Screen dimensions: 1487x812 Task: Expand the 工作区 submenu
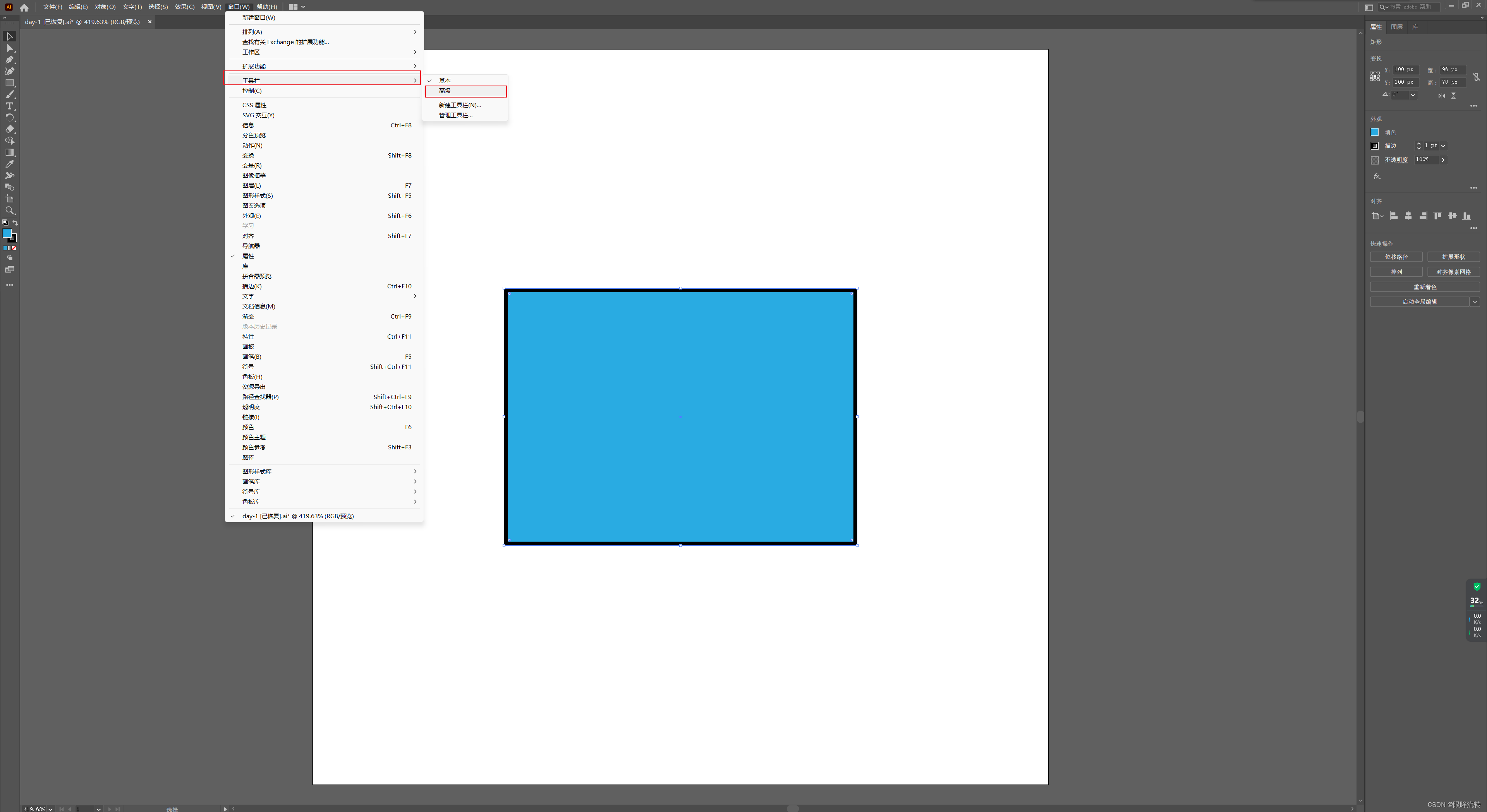(x=324, y=53)
